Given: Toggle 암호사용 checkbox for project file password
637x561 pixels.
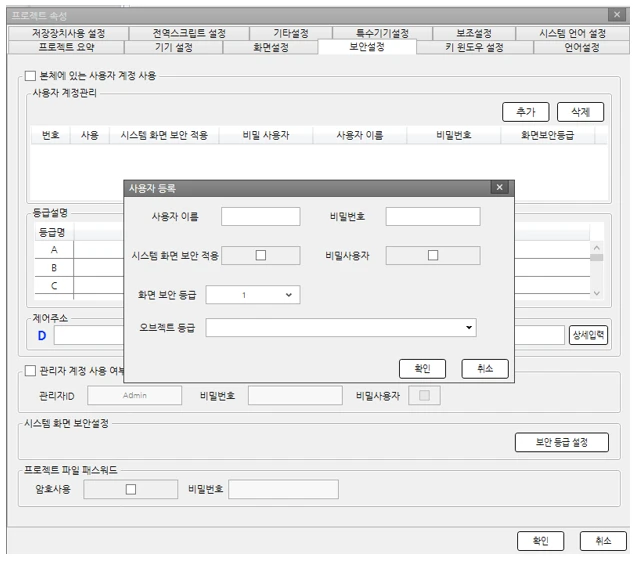Looking at the screenshot, I should [131, 489].
